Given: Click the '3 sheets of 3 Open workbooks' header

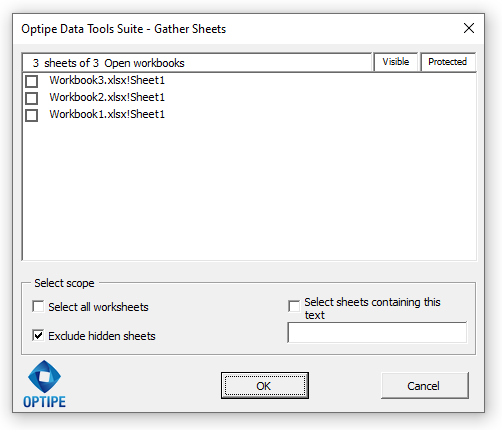Looking at the screenshot, I should click(x=197, y=62).
